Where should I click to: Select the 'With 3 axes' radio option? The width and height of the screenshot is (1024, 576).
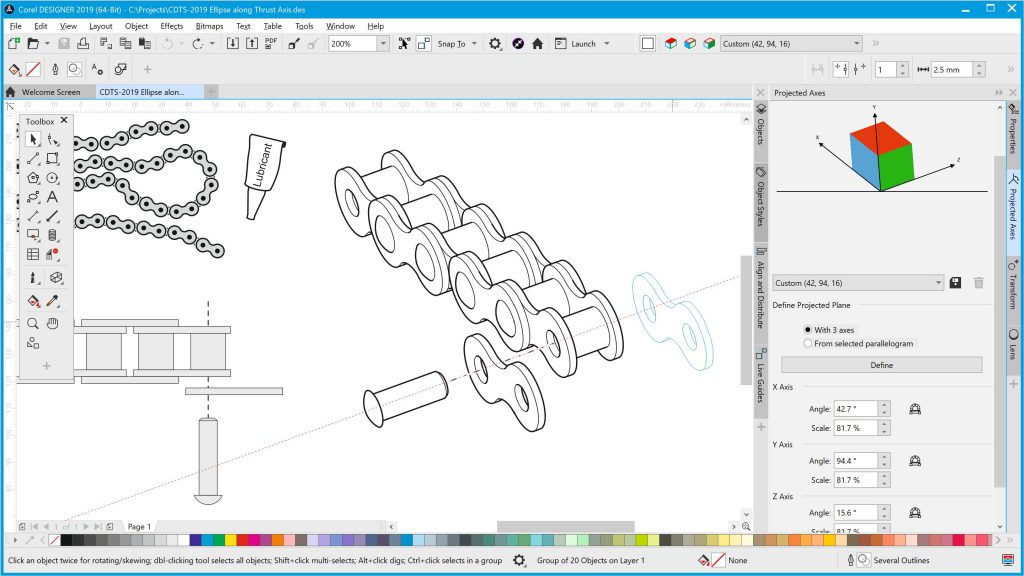(808, 330)
